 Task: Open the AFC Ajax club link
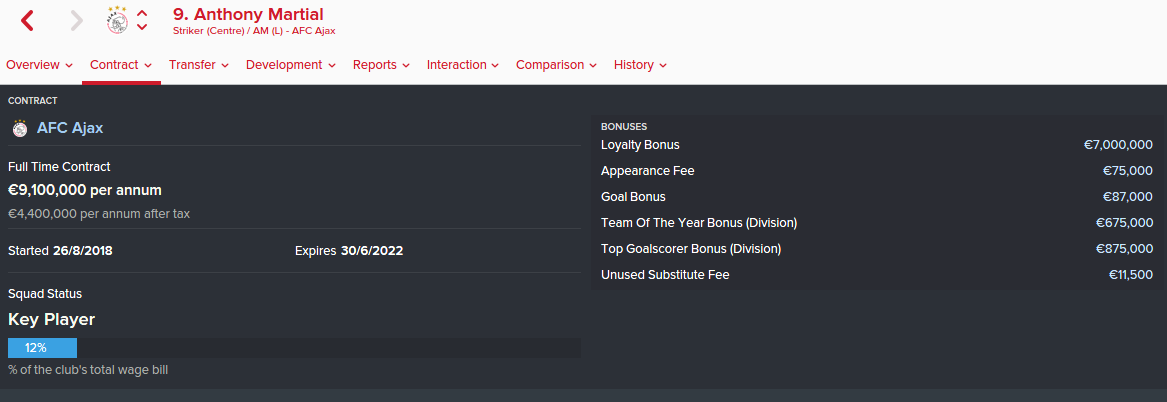click(x=70, y=128)
